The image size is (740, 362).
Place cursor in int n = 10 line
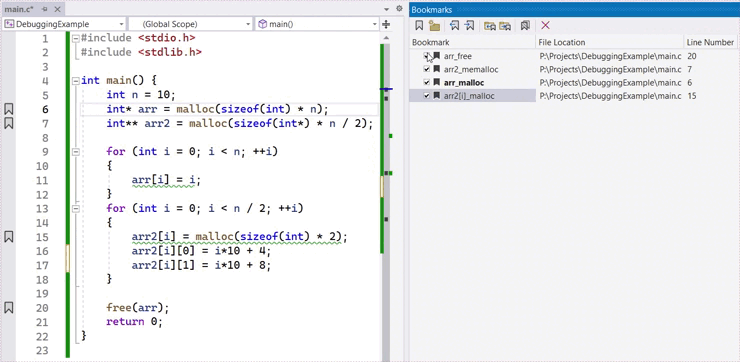tap(141, 95)
